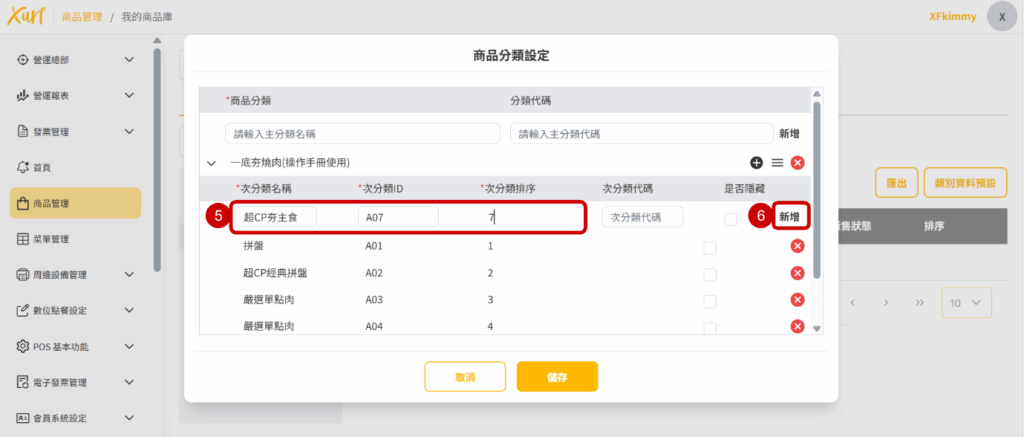
Task: Select 商品管理 in the sidebar
Action: click(x=75, y=203)
